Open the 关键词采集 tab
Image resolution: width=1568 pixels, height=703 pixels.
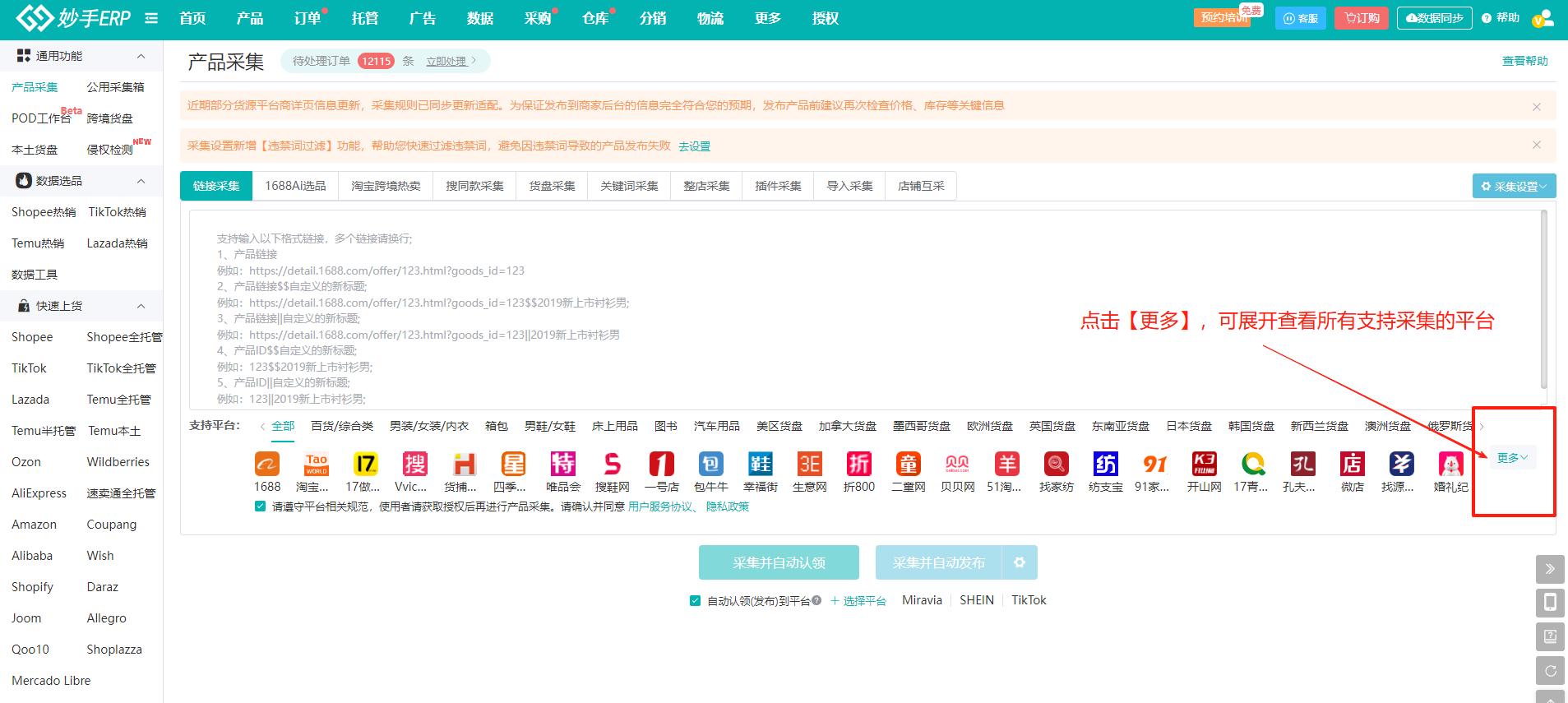pyautogui.click(x=629, y=187)
